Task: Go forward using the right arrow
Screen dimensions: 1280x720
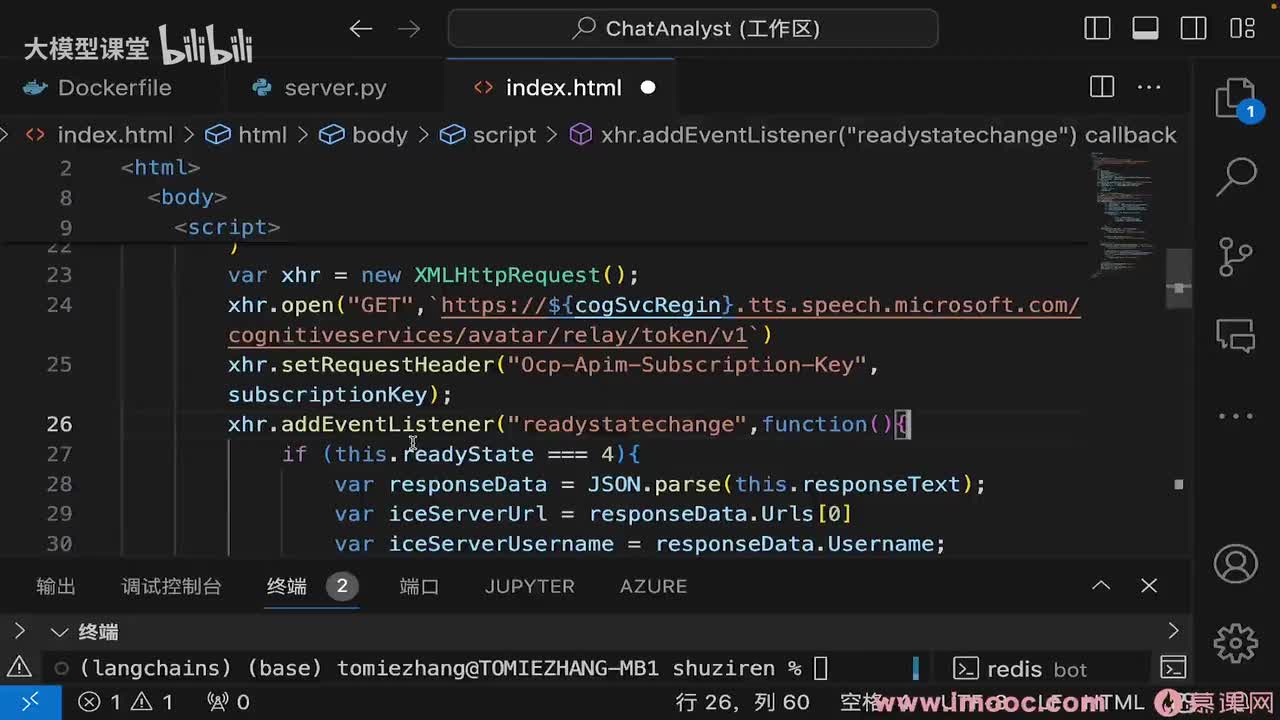Action: [x=410, y=29]
